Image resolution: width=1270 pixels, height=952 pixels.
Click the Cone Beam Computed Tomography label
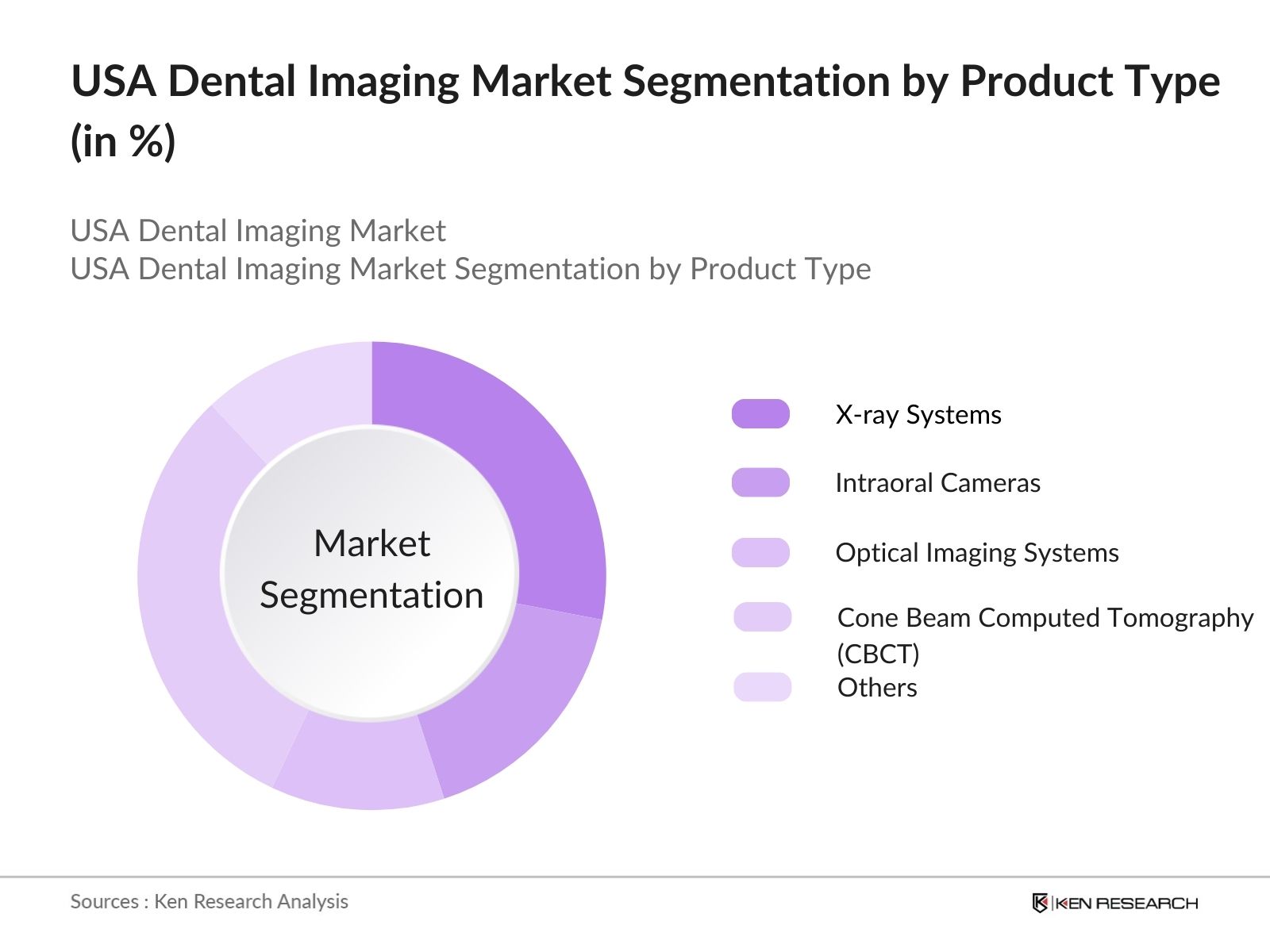(x=1042, y=617)
